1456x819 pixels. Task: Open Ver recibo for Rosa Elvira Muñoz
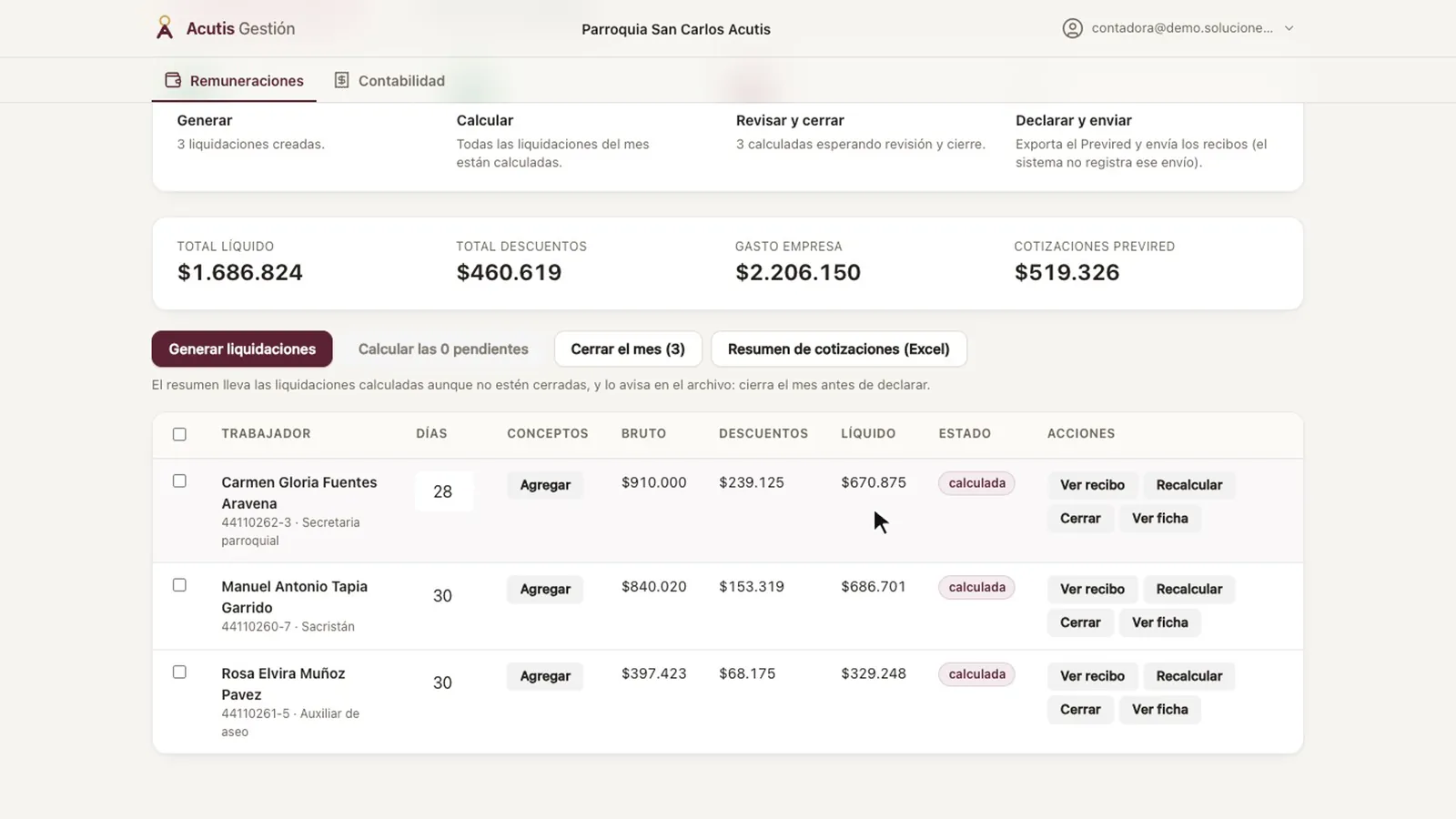[1092, 676]
